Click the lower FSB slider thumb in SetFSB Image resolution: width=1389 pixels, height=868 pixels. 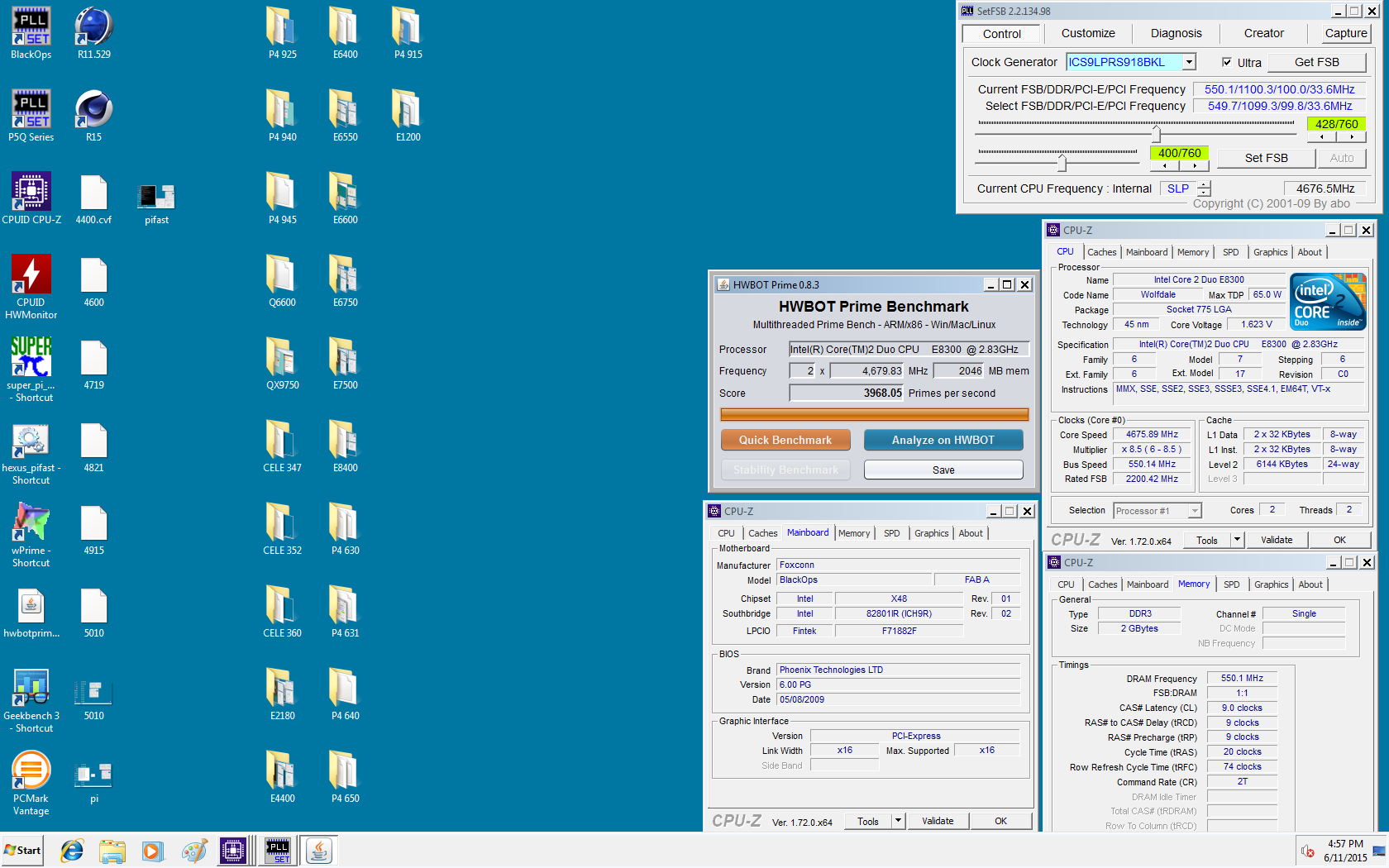(1062, 163)
